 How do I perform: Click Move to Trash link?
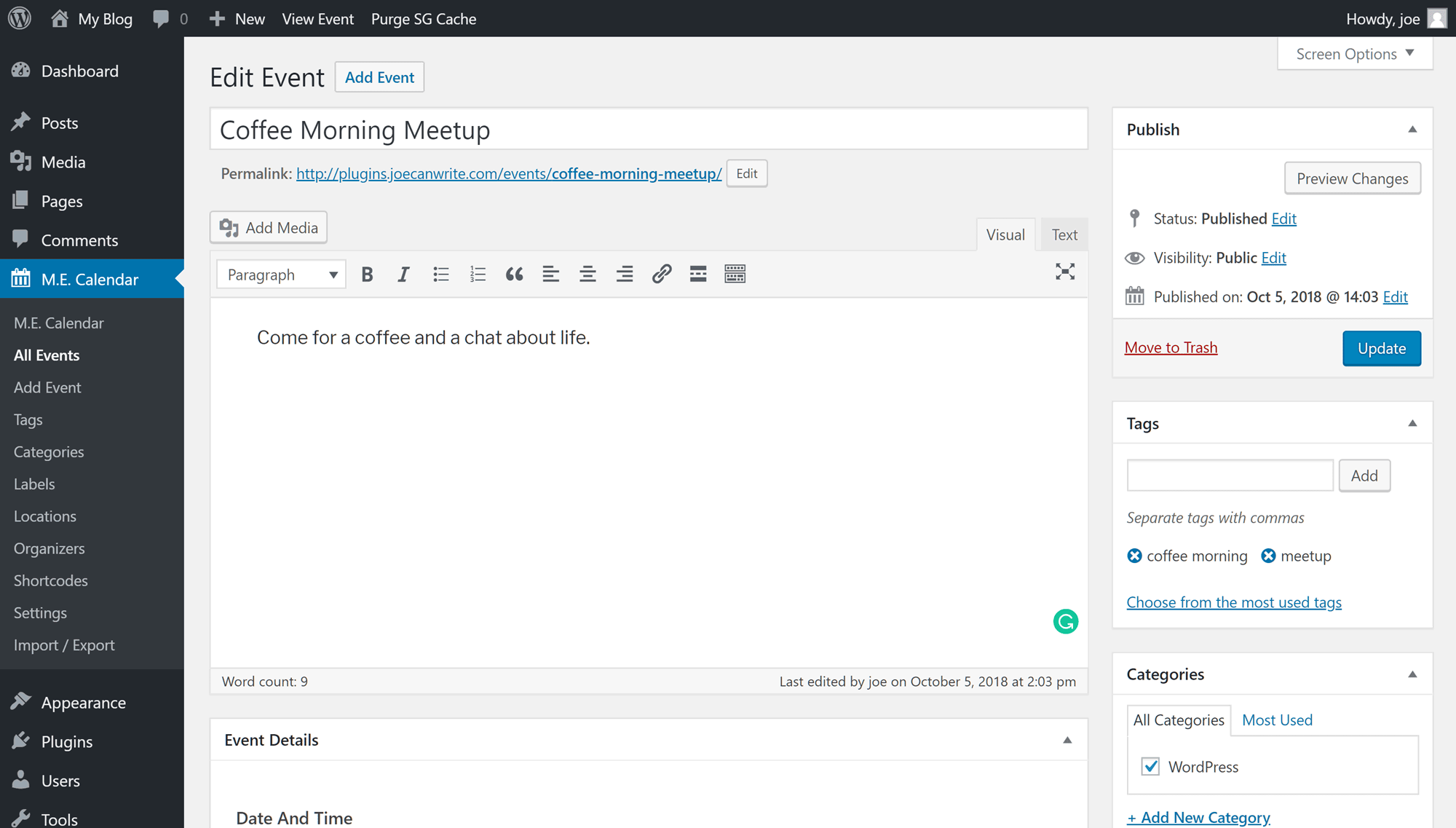(1171, 348)
